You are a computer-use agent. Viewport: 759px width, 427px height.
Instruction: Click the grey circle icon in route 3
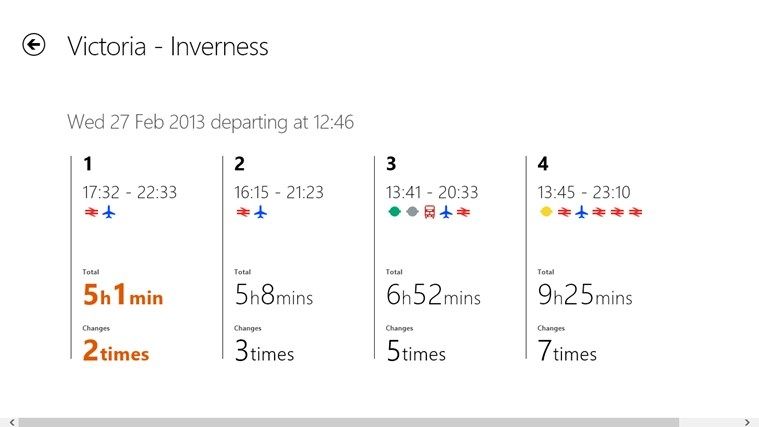[412, 212]
